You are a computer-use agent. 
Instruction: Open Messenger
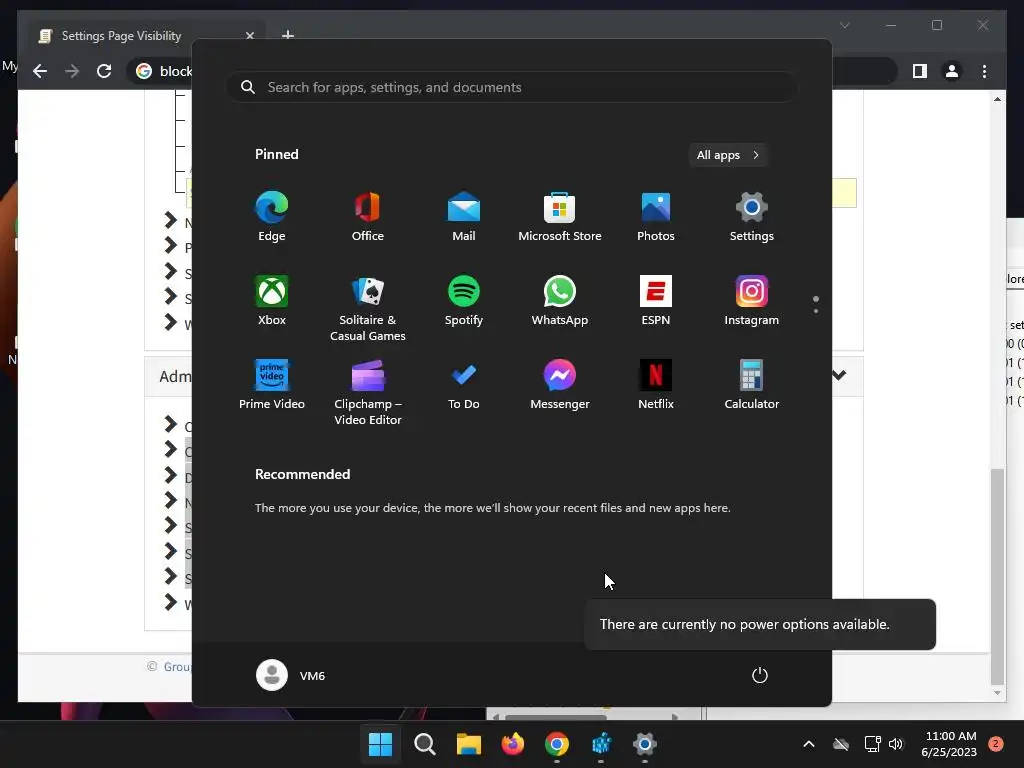(560, 385)
